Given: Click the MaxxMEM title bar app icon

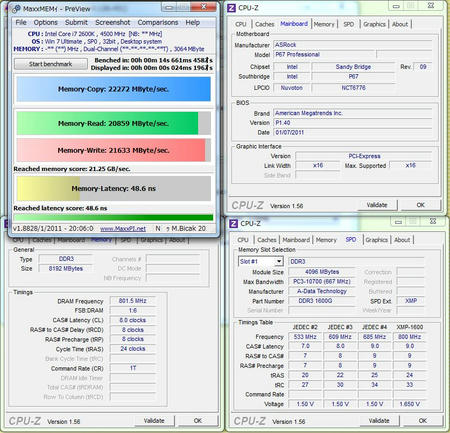Looking at the screenshot, I should 16,9.
